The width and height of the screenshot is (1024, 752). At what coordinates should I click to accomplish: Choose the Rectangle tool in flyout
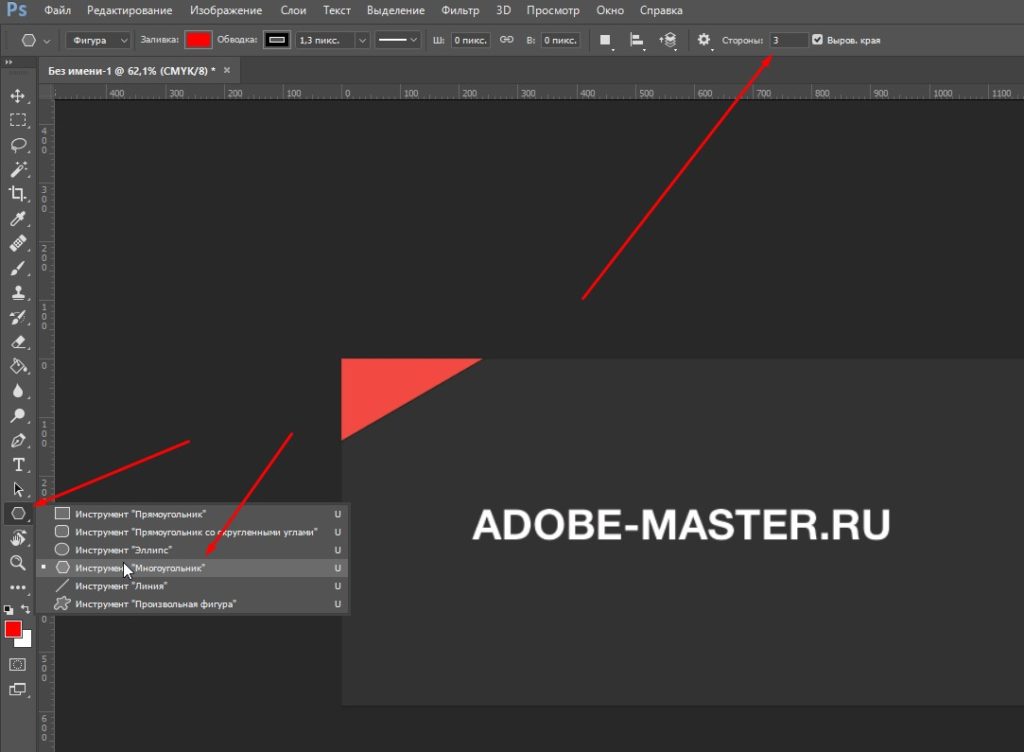(x=193, y=514)
